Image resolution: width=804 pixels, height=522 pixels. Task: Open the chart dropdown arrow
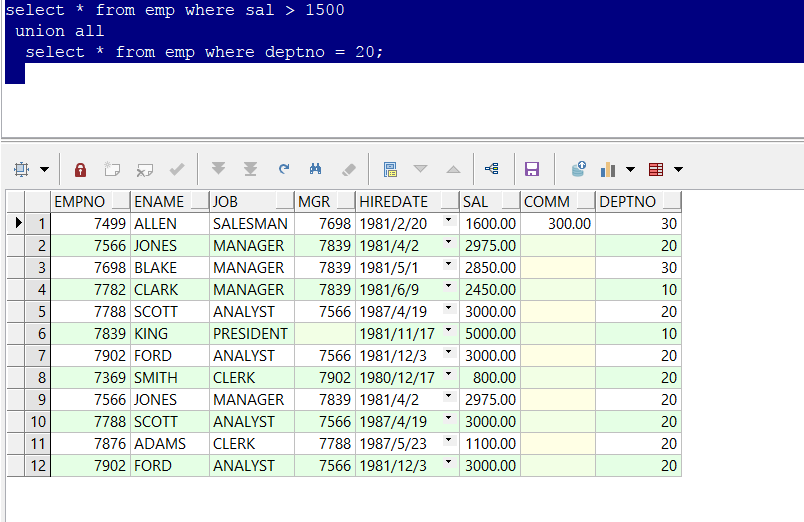[631, 169]
